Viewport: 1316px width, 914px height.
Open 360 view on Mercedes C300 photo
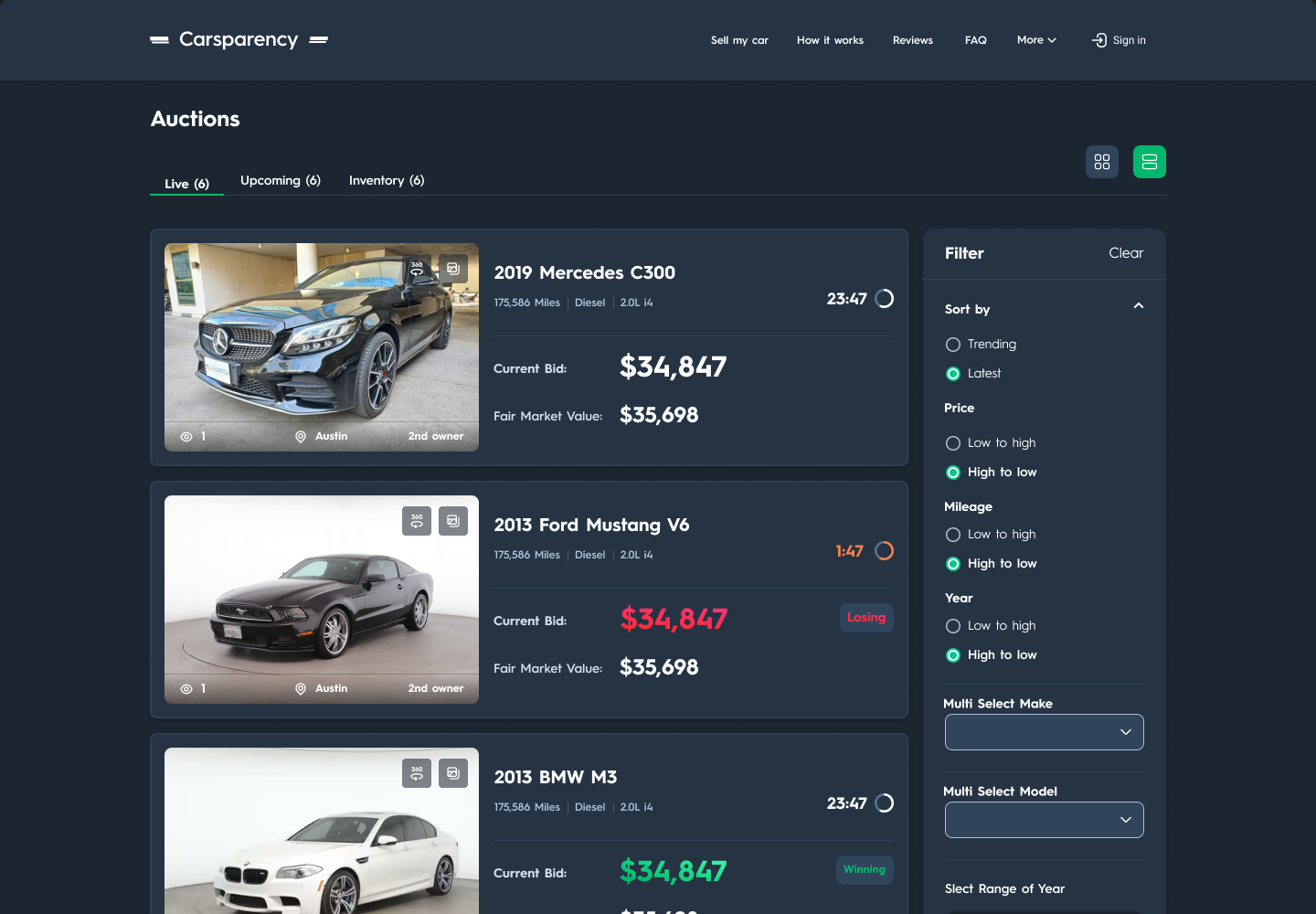point(417,269)
